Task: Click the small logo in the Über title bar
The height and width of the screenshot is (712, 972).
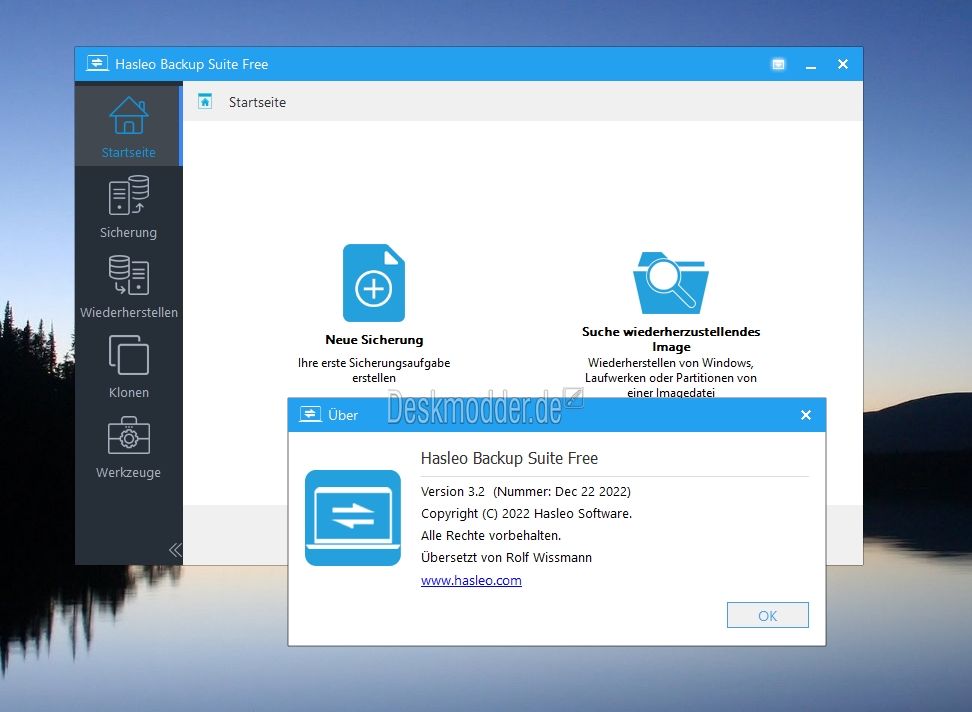Action: tap(310, 414)
